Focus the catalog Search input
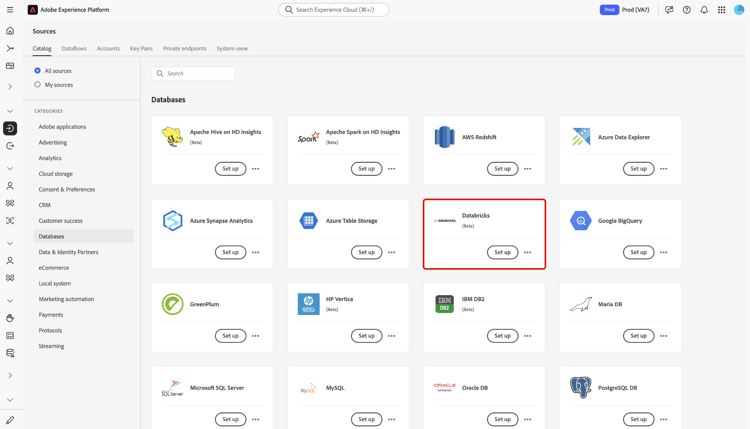The width and height of the screenshot is (750, 429). tap(193, 74)
